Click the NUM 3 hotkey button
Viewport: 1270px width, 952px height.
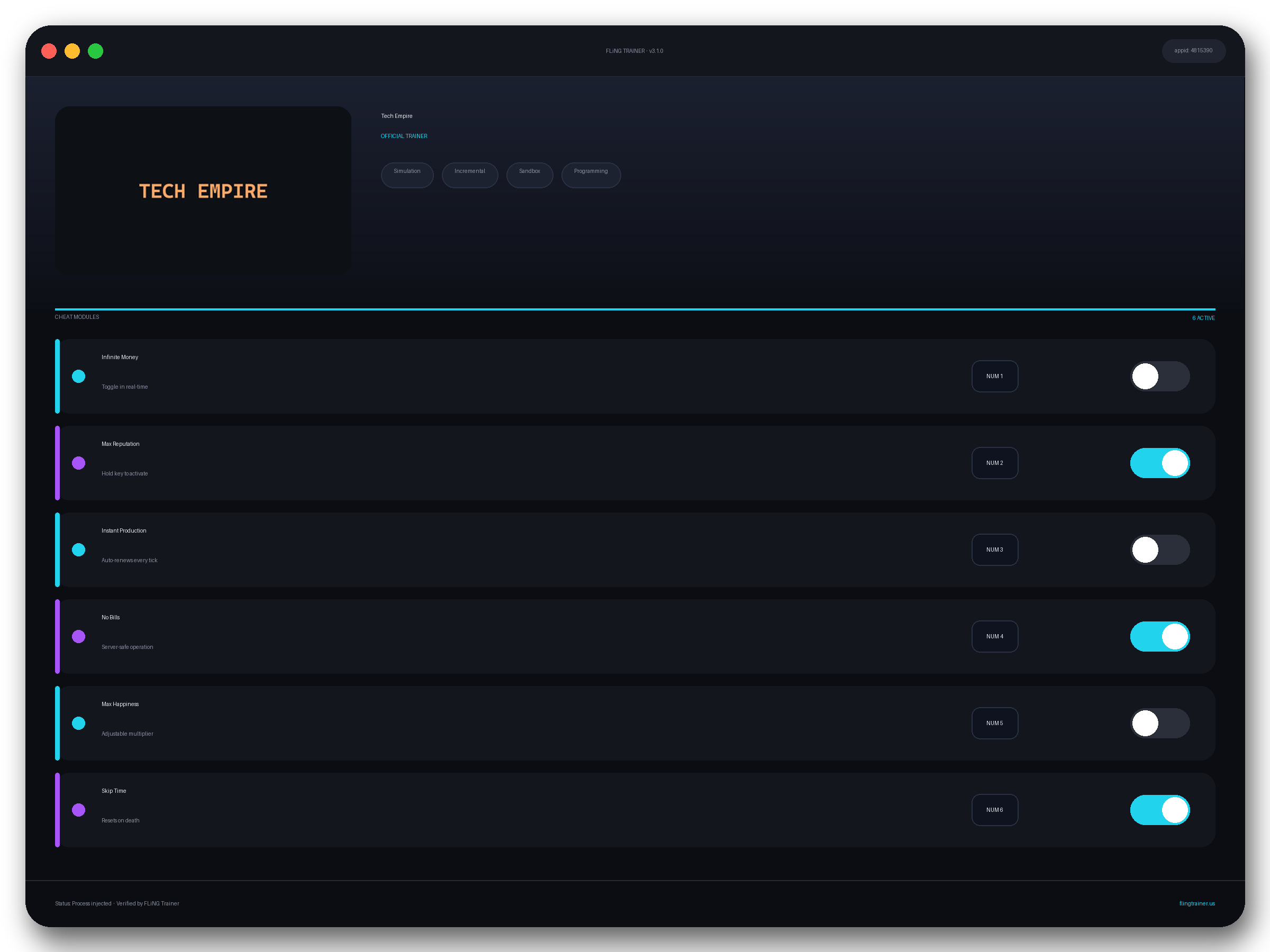pos(994,550)
